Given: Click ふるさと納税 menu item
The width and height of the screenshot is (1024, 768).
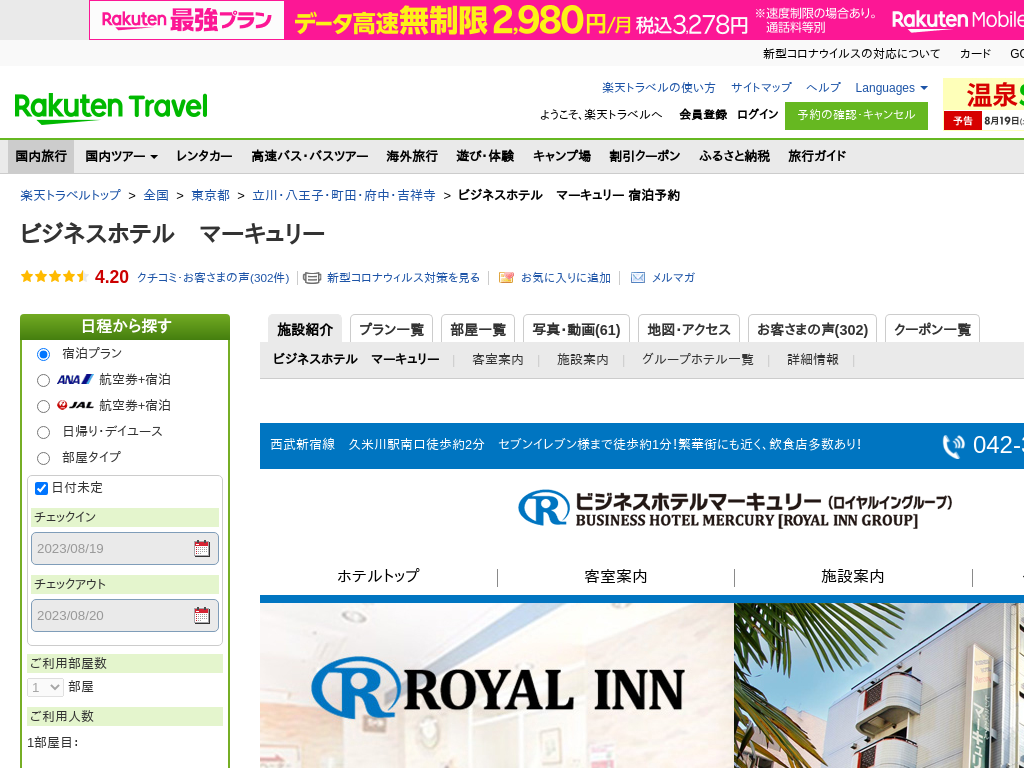Looking at the screenshot, I should [734, 156].
